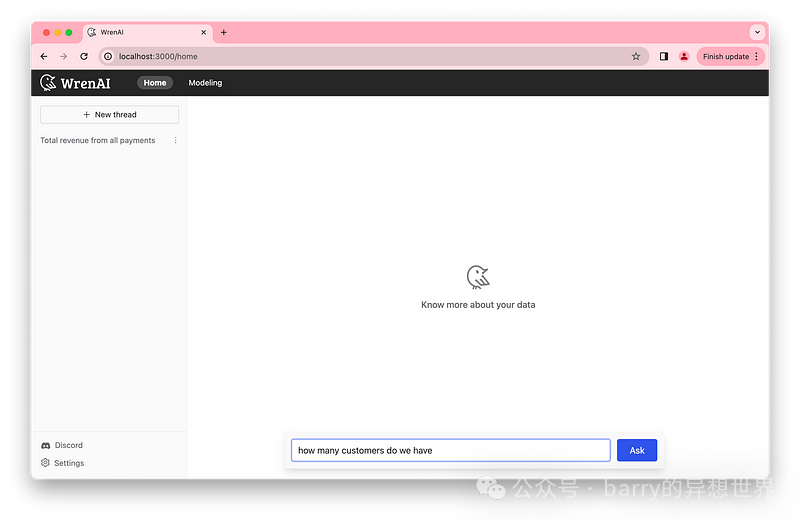Start a New thread
This screenshot has height=520, width=800.
pos(109,115)
